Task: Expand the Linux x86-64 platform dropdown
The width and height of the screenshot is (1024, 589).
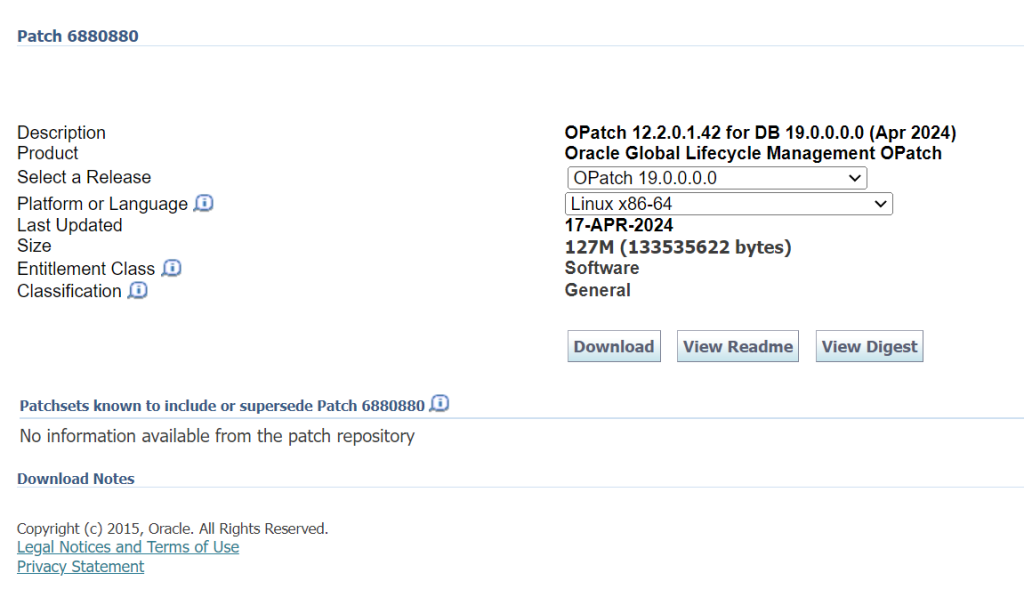Action: (x=728, y=204)
